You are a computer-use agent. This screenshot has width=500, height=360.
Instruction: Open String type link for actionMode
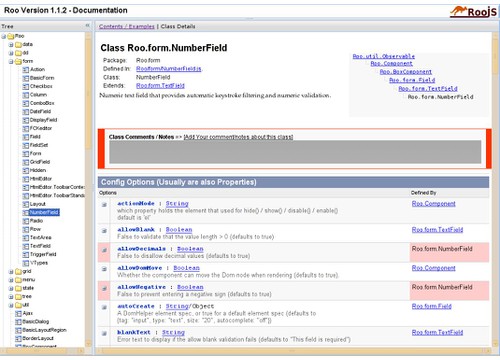click(177, 203)
